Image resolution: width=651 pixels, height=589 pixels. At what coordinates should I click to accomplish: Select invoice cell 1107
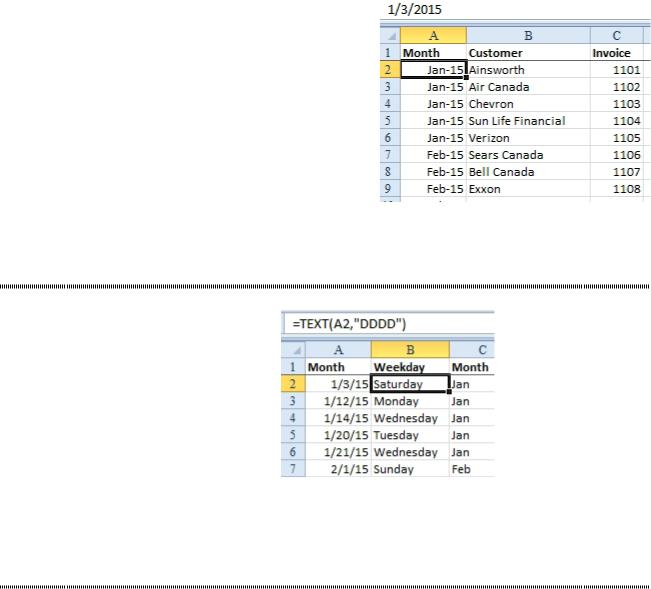pyautogui.click(x=617, y=172)
